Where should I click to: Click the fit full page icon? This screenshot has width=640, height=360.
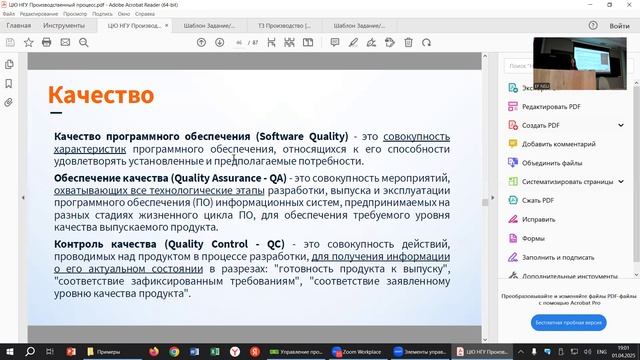coord(289,42)
